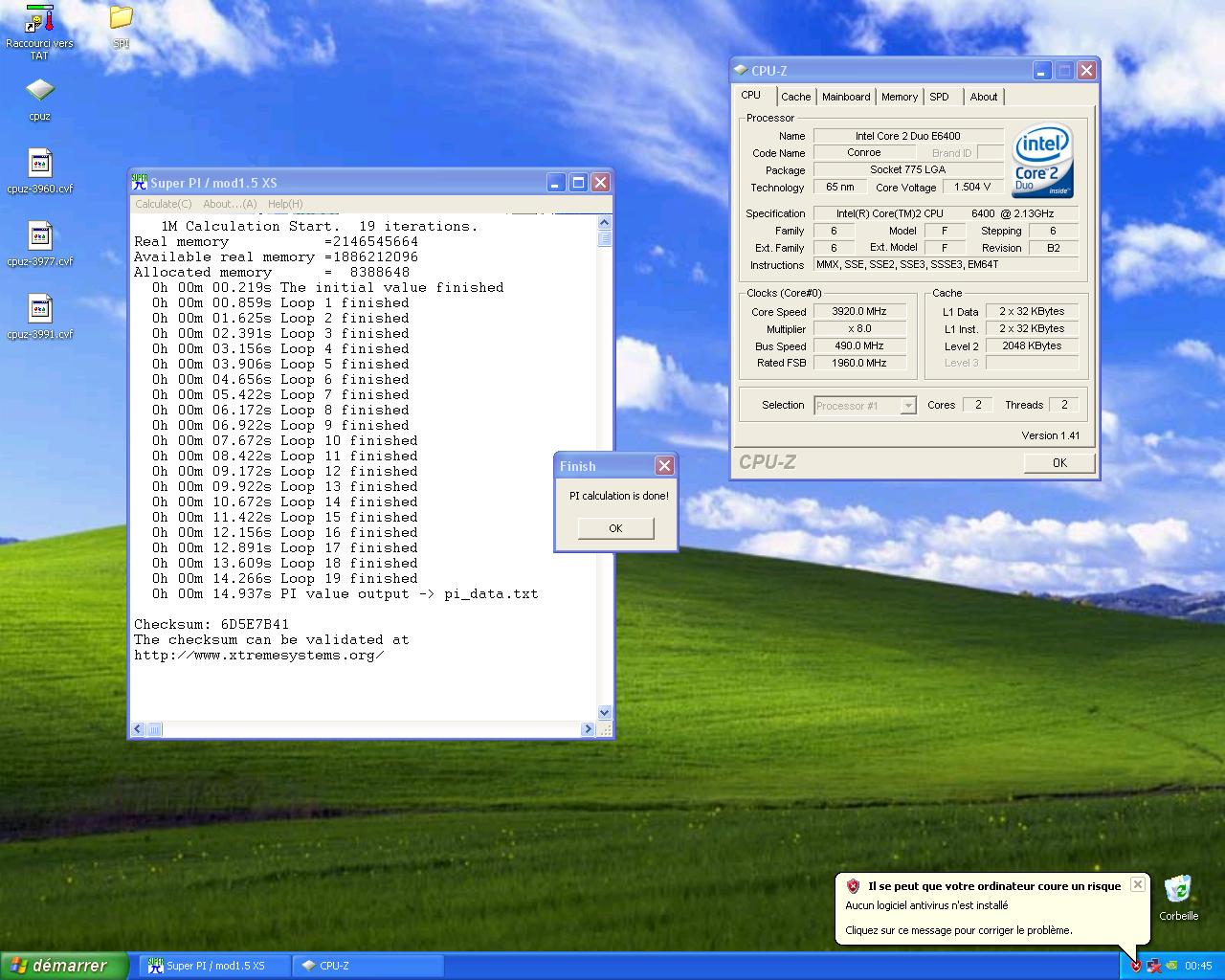The height and width of the screenshot is (980, 1225).
Task: Open the démarrer start menu
Action: click(x=64, y=966)
